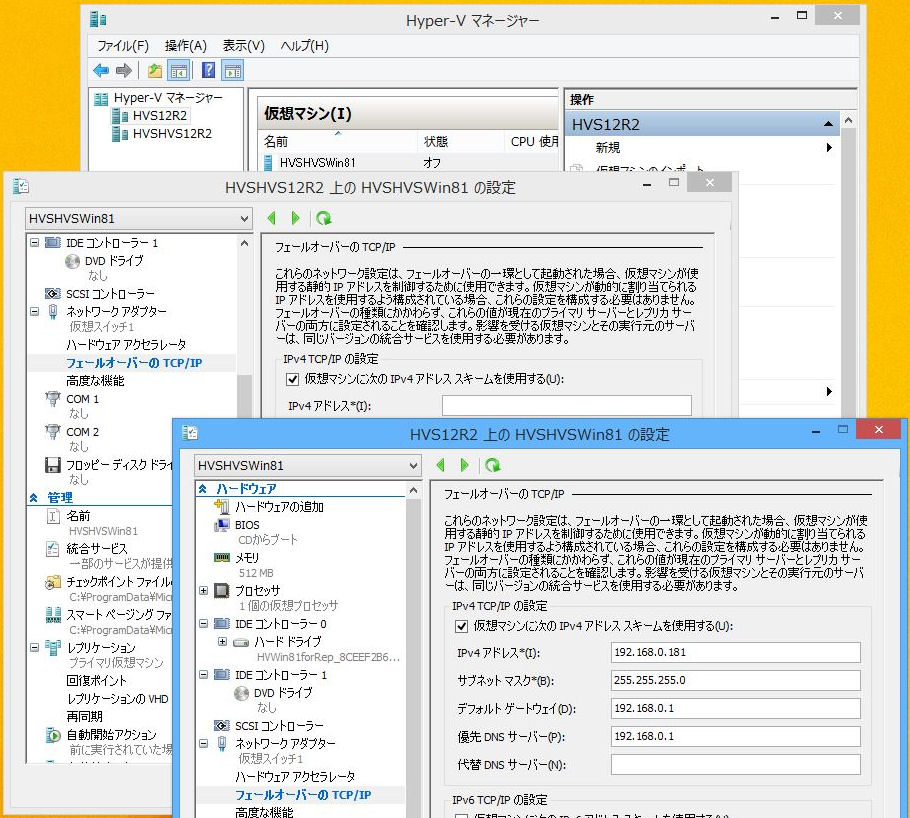
Task: Click the refresh icon in HVSHVS12R2 settings window
Action: [x=323, y=218]
